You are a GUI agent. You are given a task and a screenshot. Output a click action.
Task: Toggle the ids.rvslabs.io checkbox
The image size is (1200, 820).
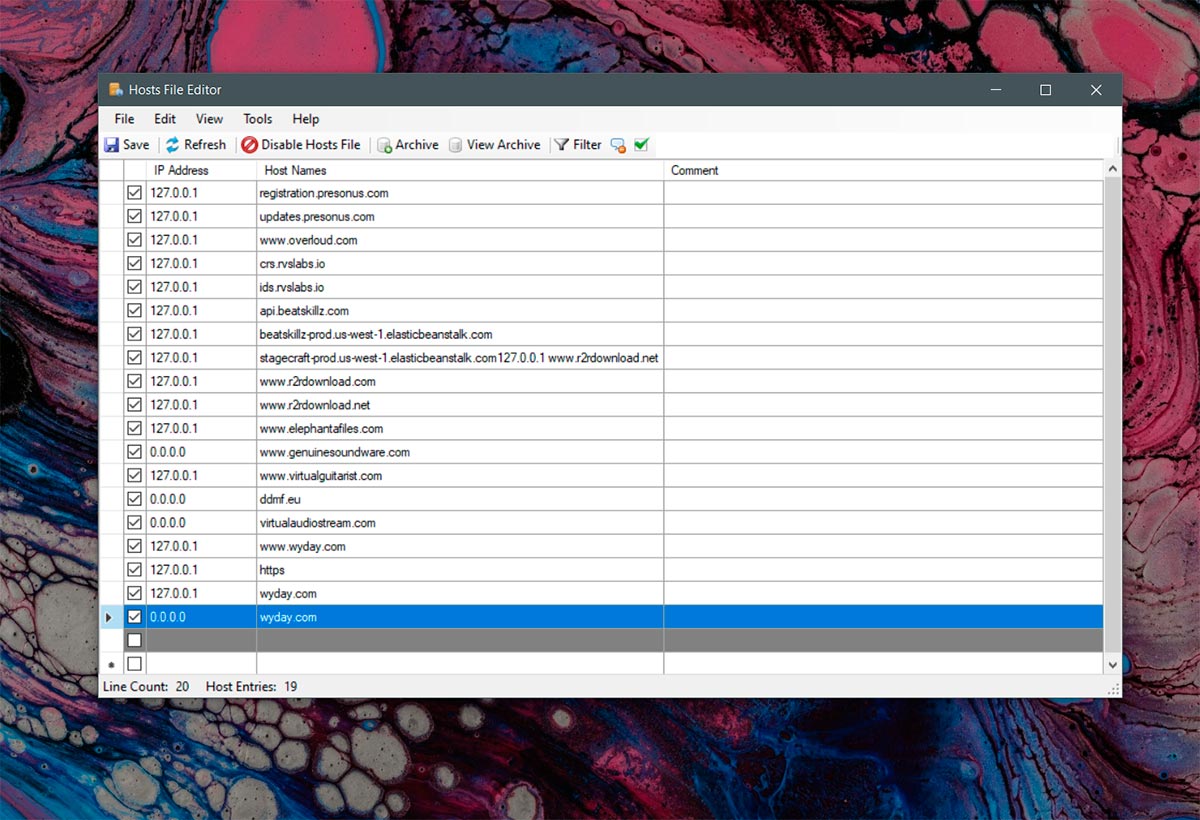(x=134, y=287)
